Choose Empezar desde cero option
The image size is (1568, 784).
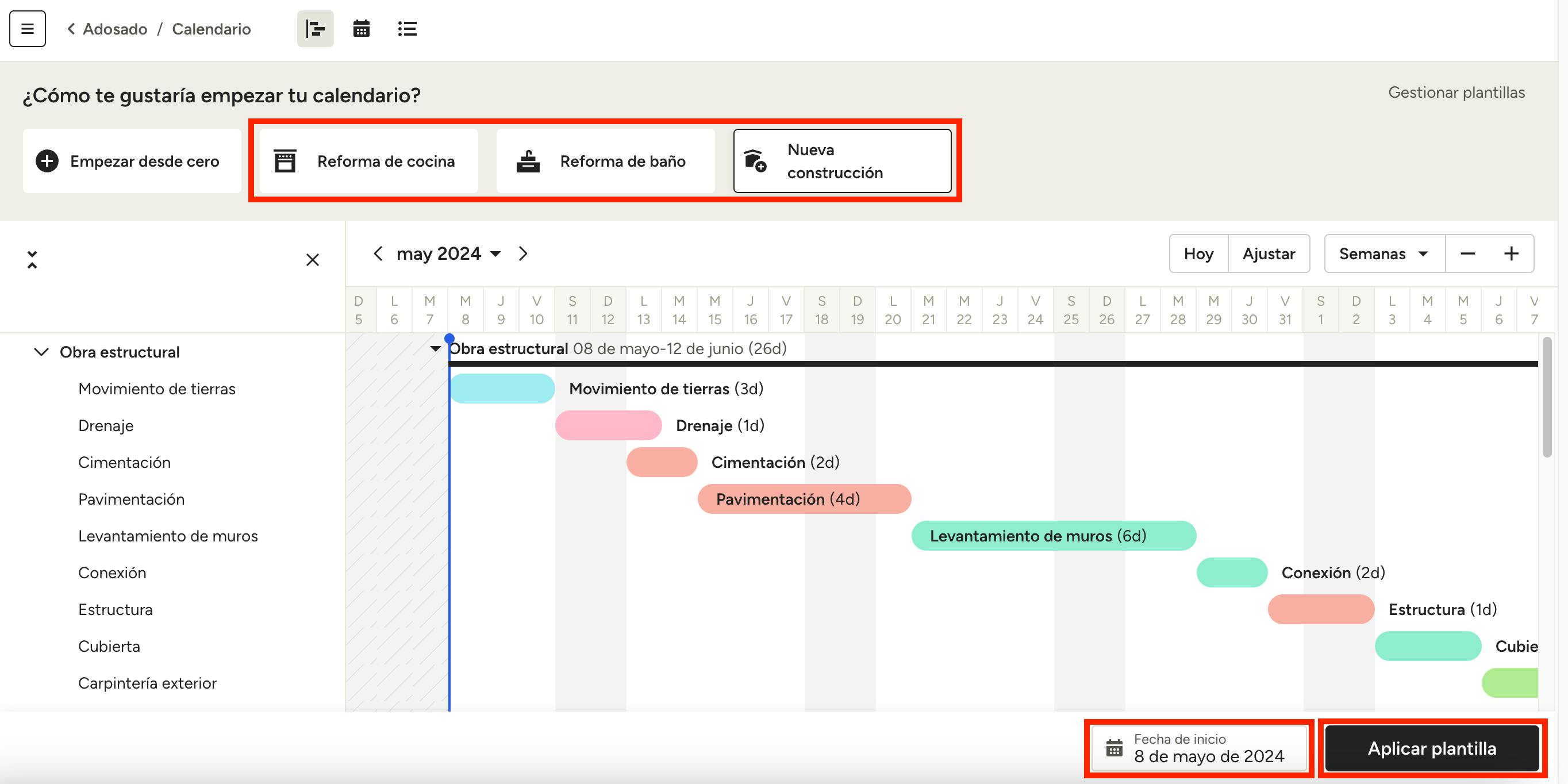[132, 162]
